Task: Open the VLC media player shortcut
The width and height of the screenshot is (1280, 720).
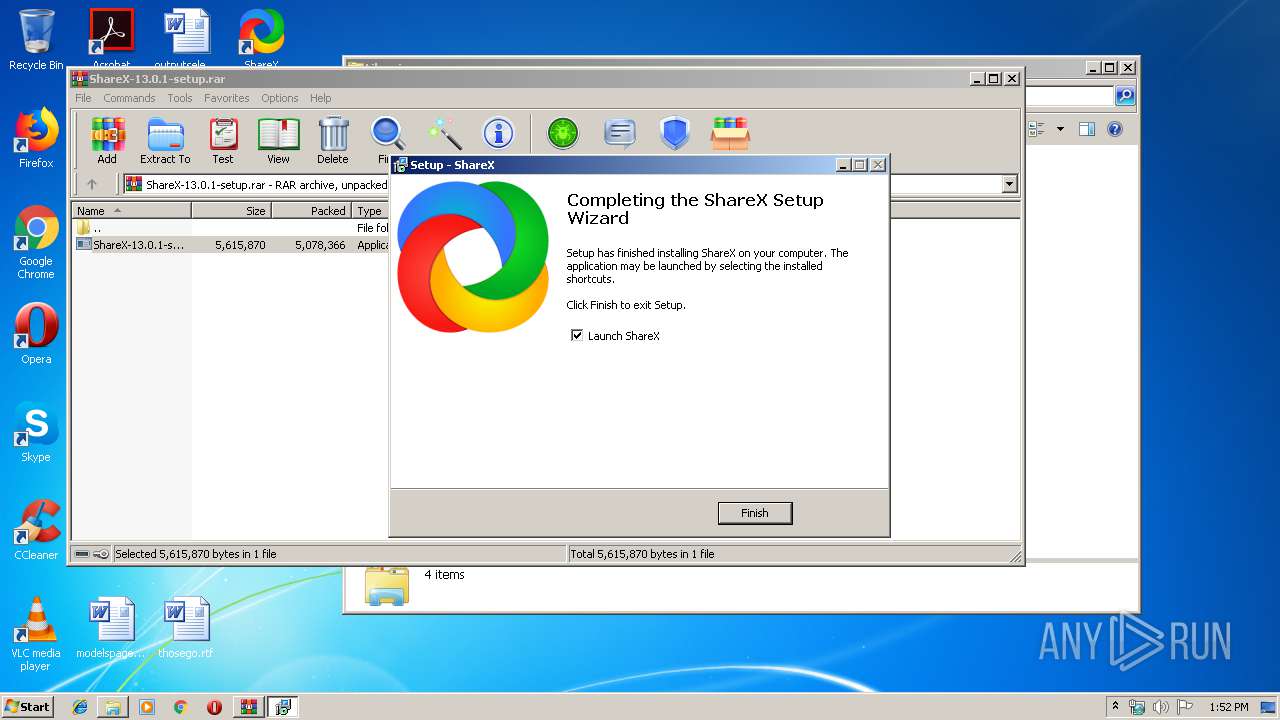Action: [x=36, y=634]
